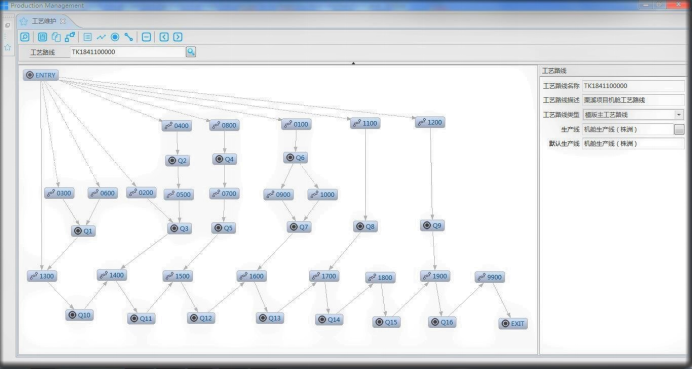This screenshot has width=693, height=370.
Task: Collapse the upper panel via the small triangle
Action: coord(353,63)
